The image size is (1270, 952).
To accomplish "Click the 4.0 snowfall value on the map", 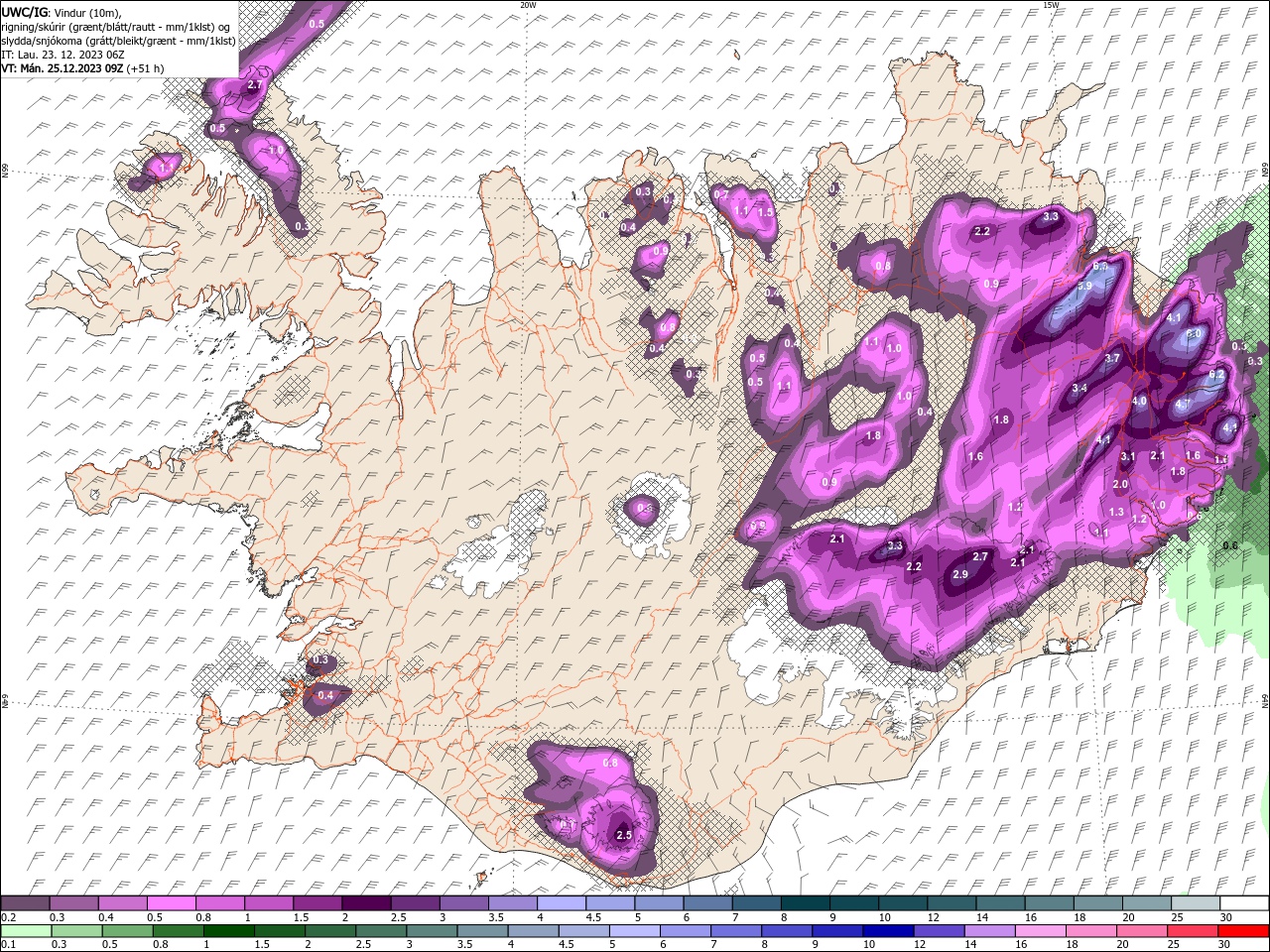I will pos(1139,402).
